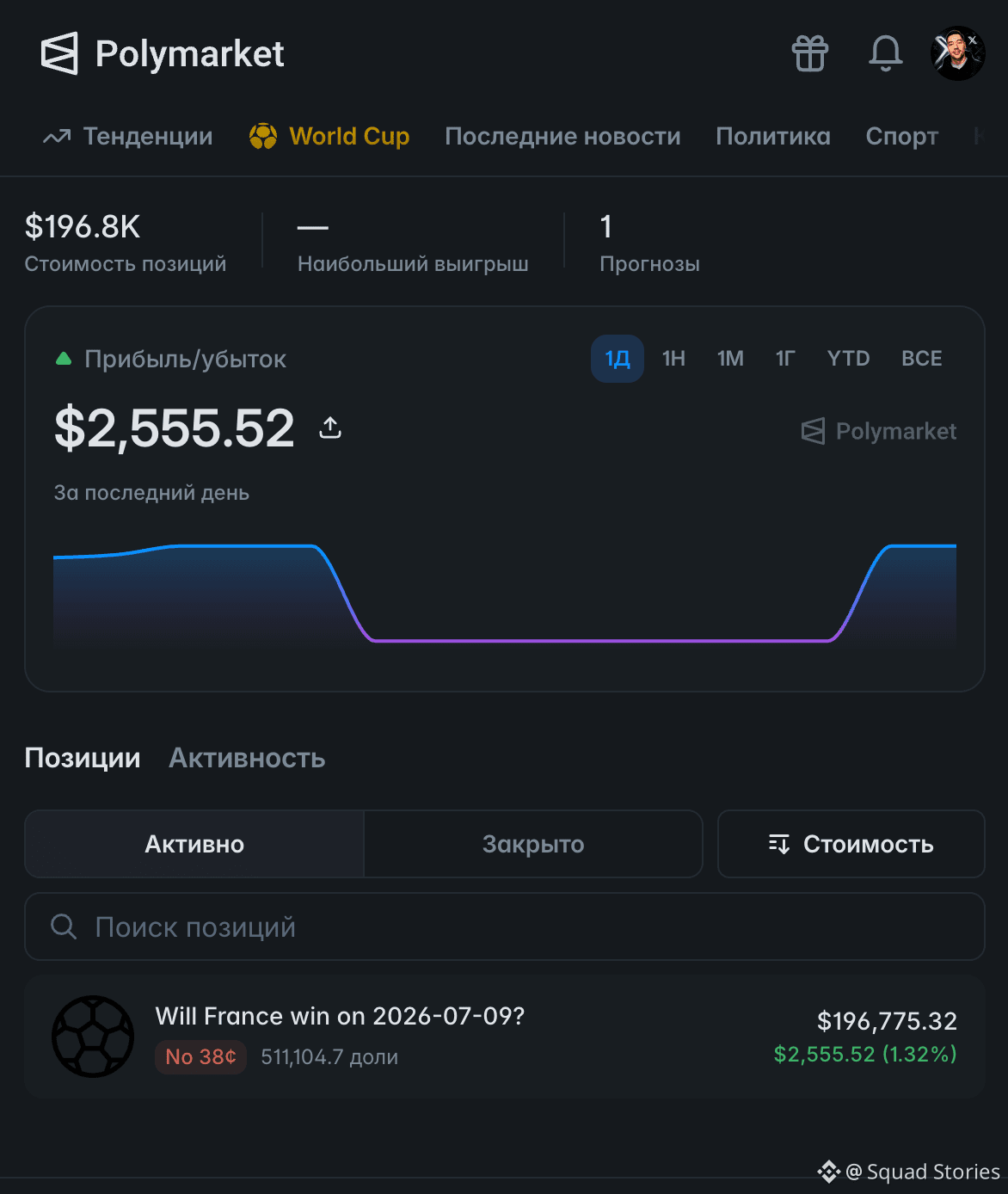
Task: Click the profit/loss chart line
Action: click(x=504, y=594)
